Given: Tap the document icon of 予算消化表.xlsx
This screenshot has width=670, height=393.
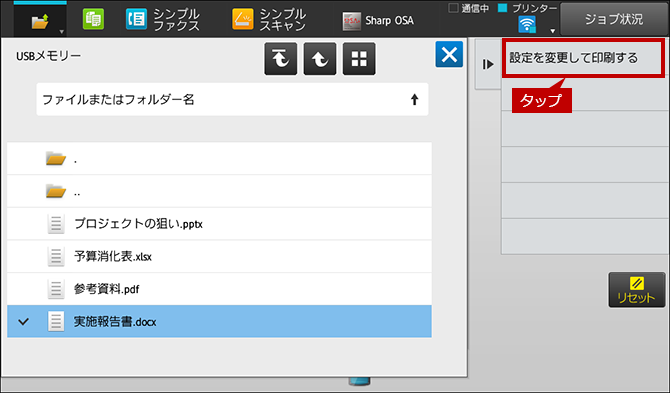Looking at the screenshot, I should tap(56, 256).
